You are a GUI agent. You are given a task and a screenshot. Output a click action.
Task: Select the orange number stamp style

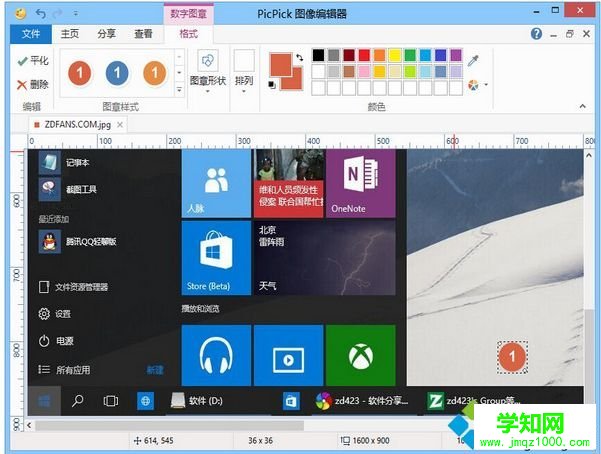154,73
